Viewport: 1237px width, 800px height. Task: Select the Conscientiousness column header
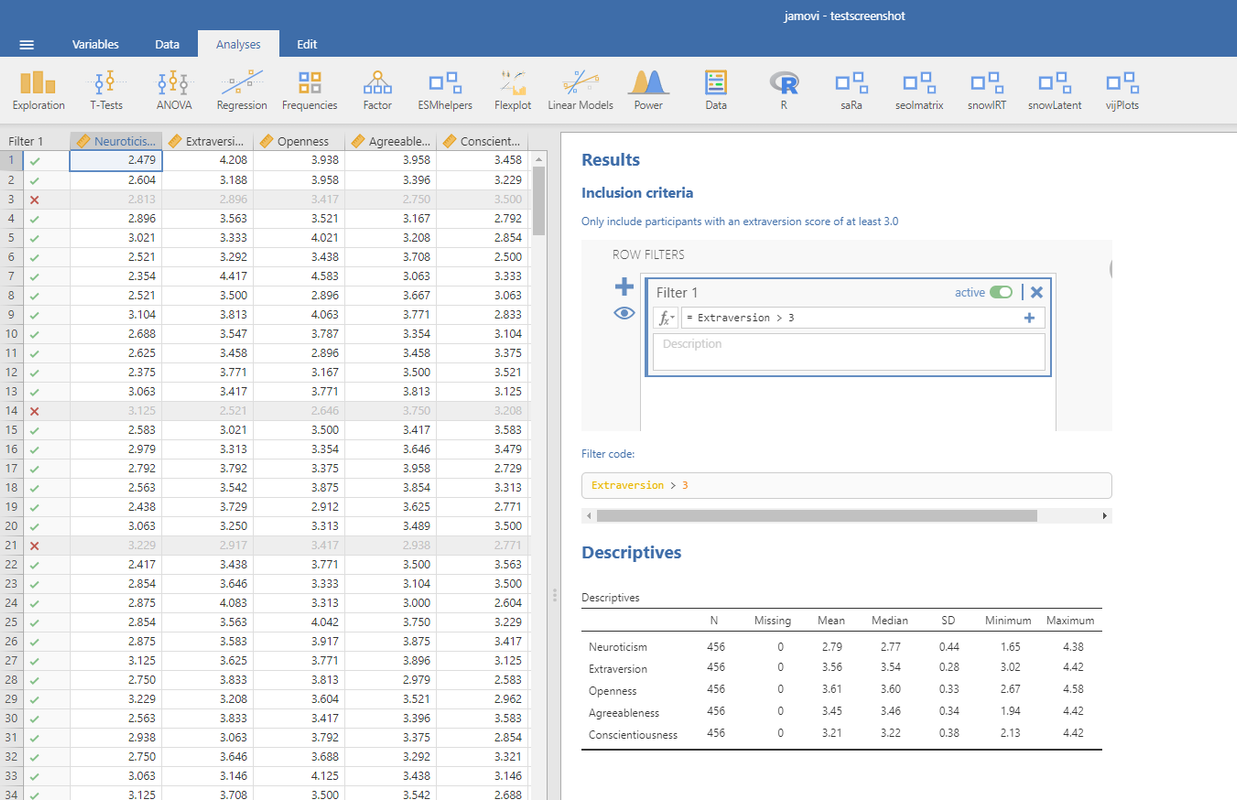pyautogui.click(x=482, y=141)
